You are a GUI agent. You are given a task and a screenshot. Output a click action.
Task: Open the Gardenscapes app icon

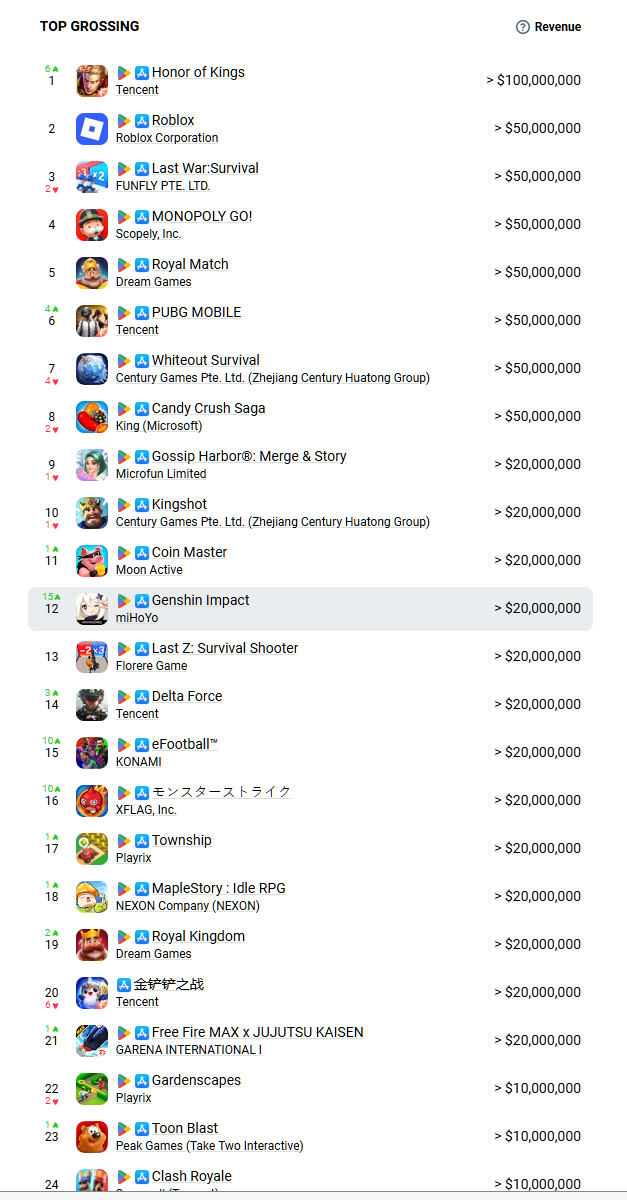(x=92, y=1089)
